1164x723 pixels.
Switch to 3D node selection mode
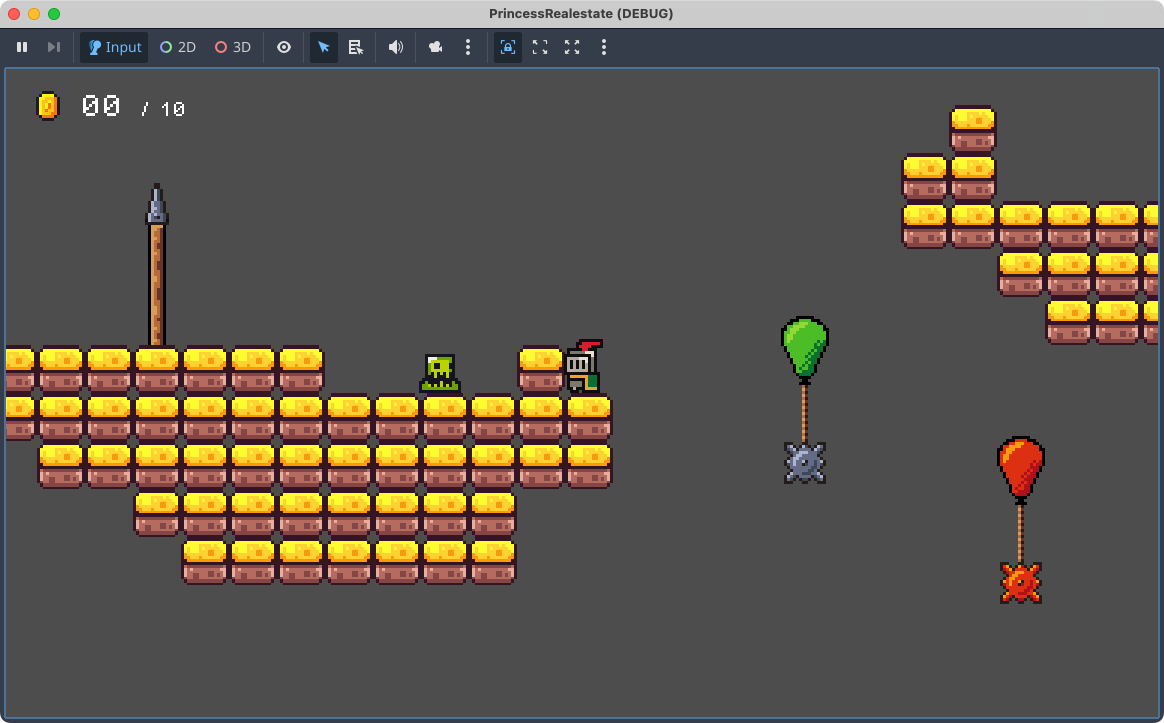tap(233, 47)
